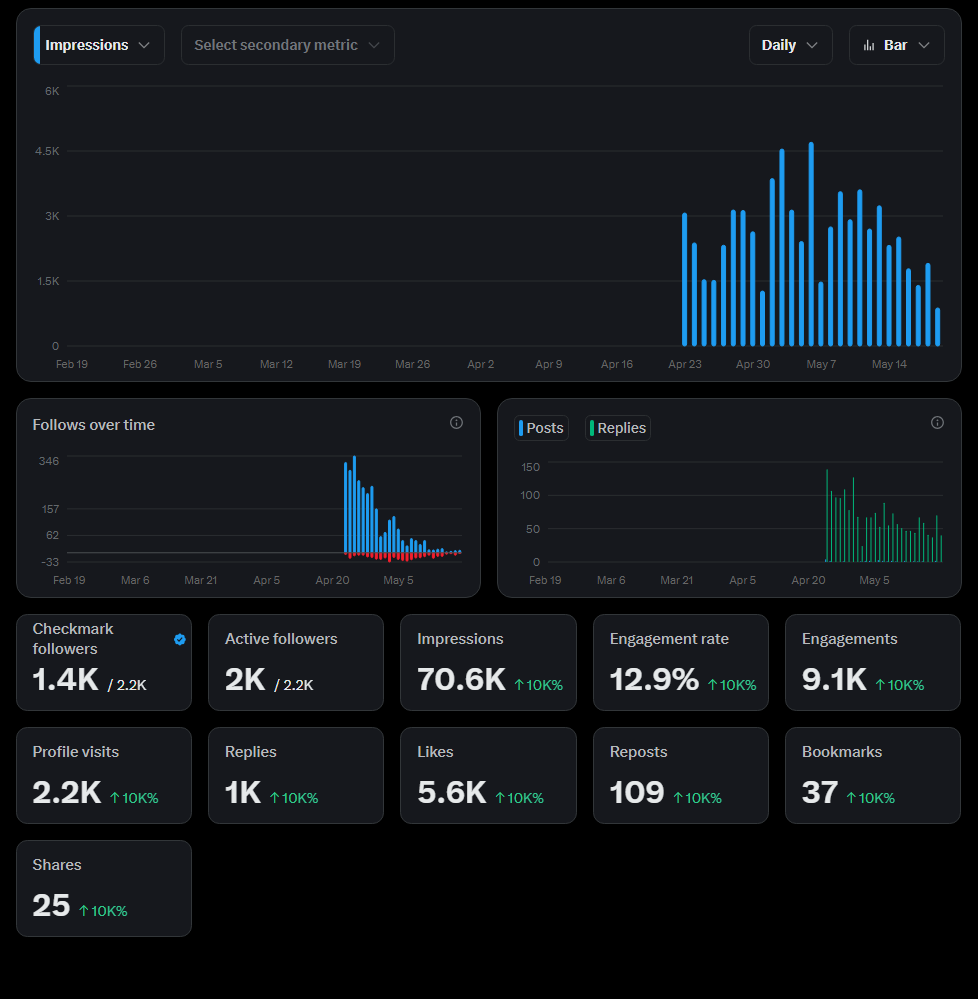This screenshot has height=999, width=978.
Task: Select the Engagements 9.1K card
Action: (873, 662)
